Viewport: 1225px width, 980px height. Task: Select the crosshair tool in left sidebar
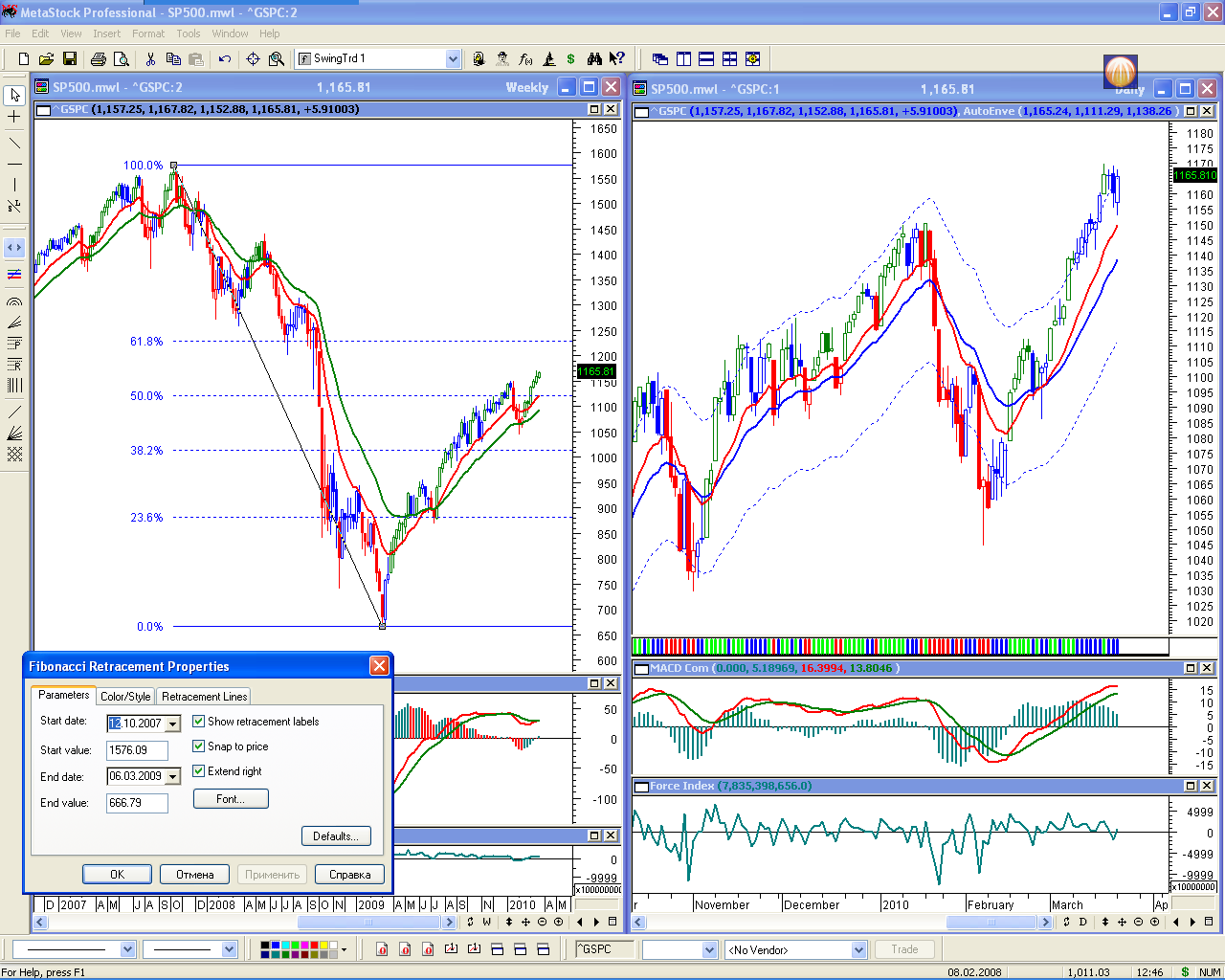(x=14, y=117)
